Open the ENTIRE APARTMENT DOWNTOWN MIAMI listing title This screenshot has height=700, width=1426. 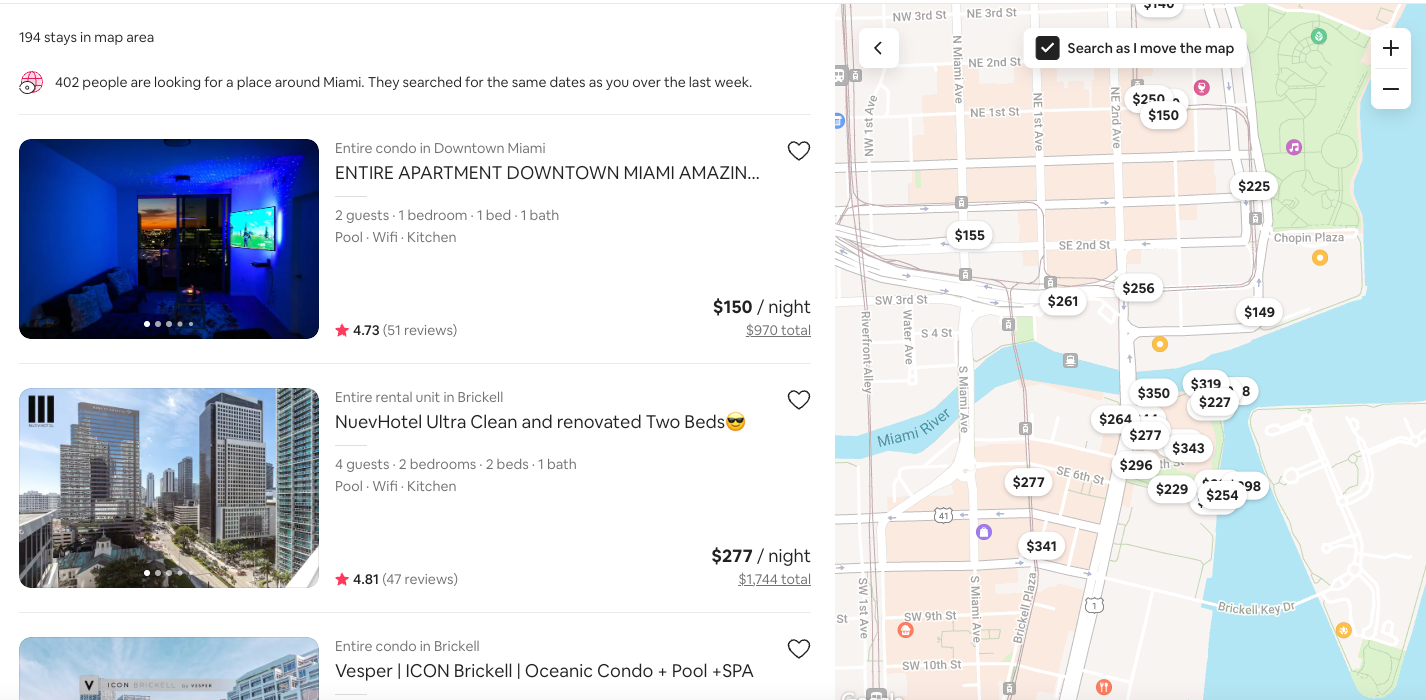(547, 173)
